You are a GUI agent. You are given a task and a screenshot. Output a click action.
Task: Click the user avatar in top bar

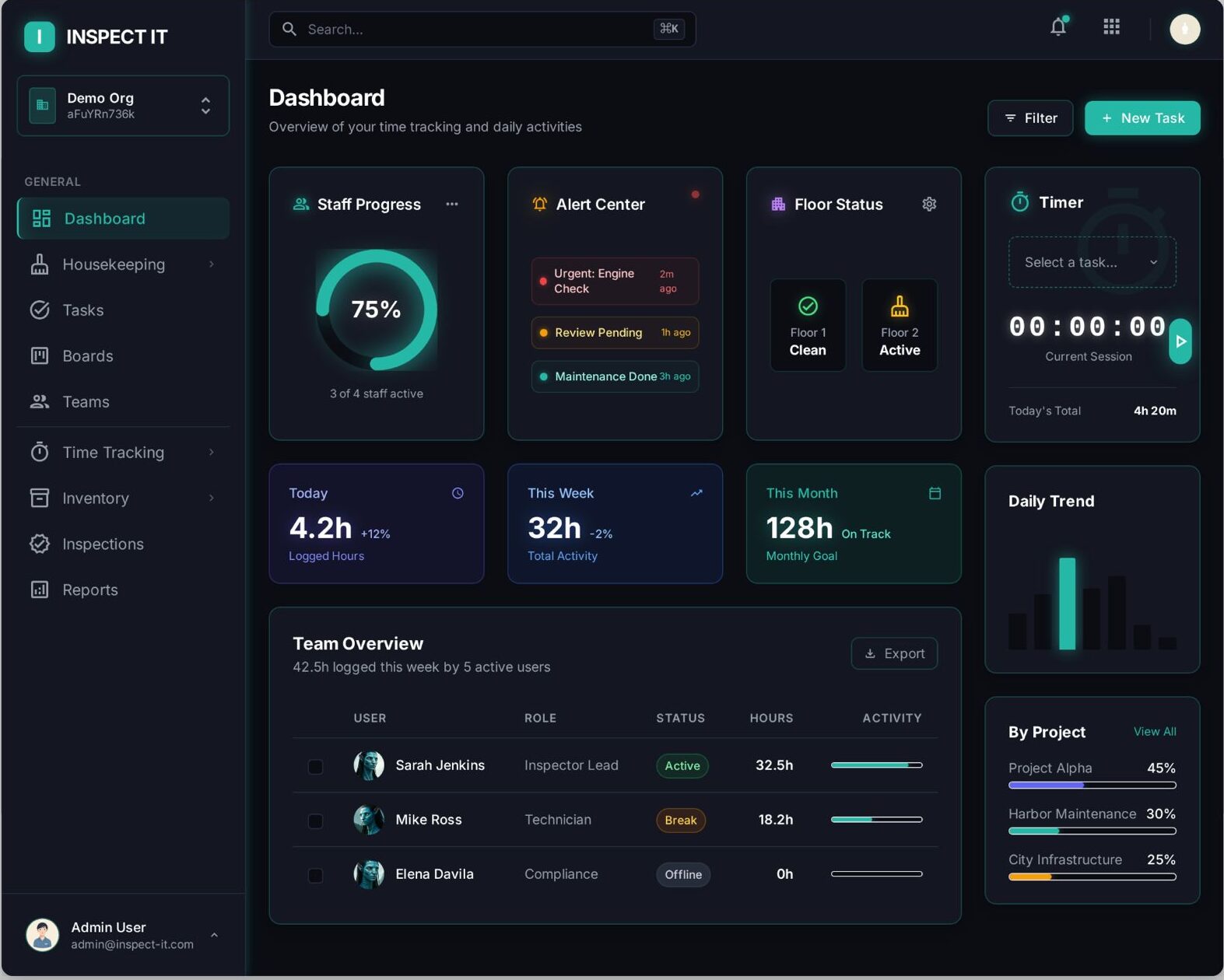[1184, 30]
